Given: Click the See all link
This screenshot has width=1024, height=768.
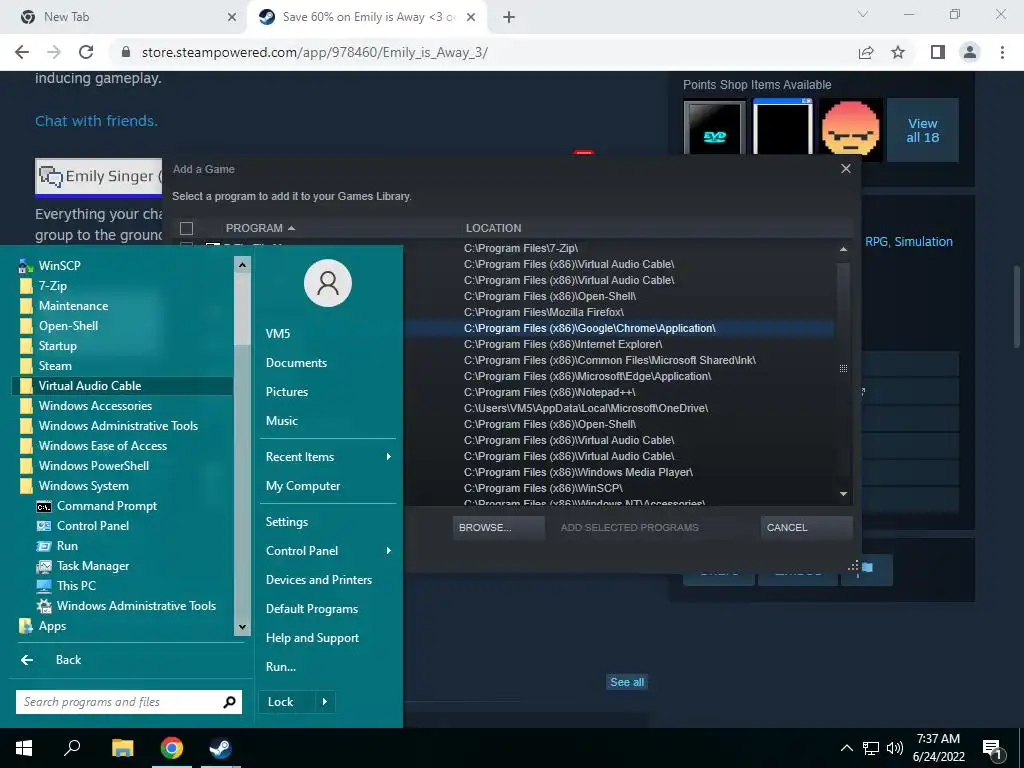Looking at the screenshot, I should 627,682.
